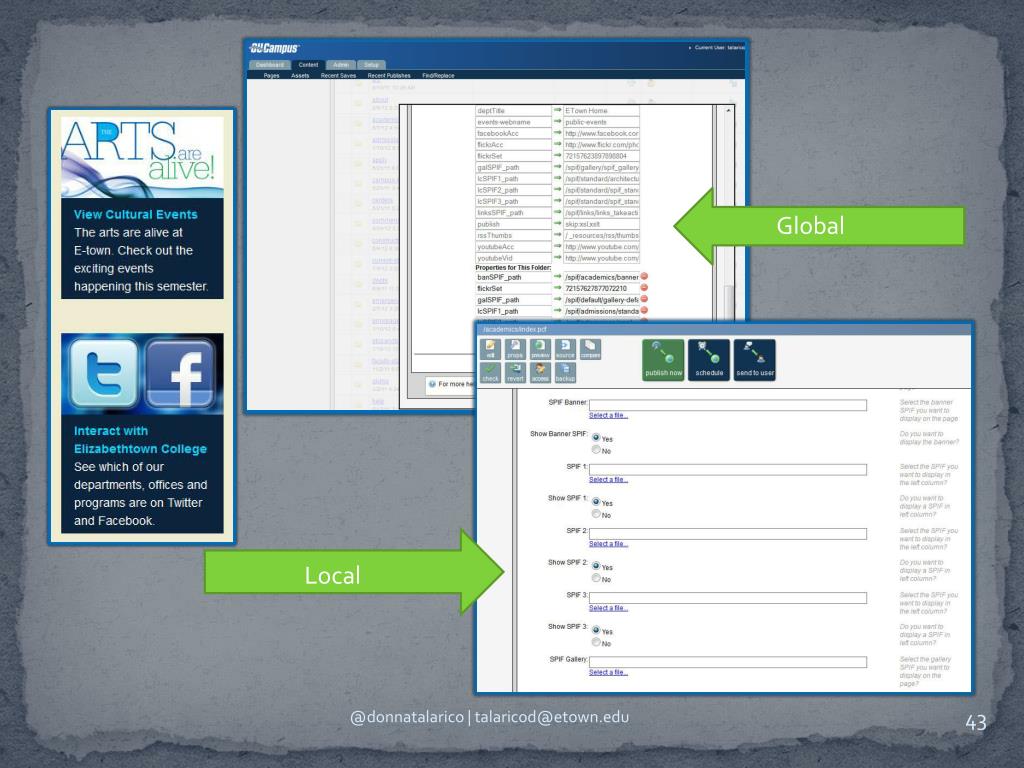Click the View Cultural Events link
The height and width of the screenshot is (768, 1024).
135,214
